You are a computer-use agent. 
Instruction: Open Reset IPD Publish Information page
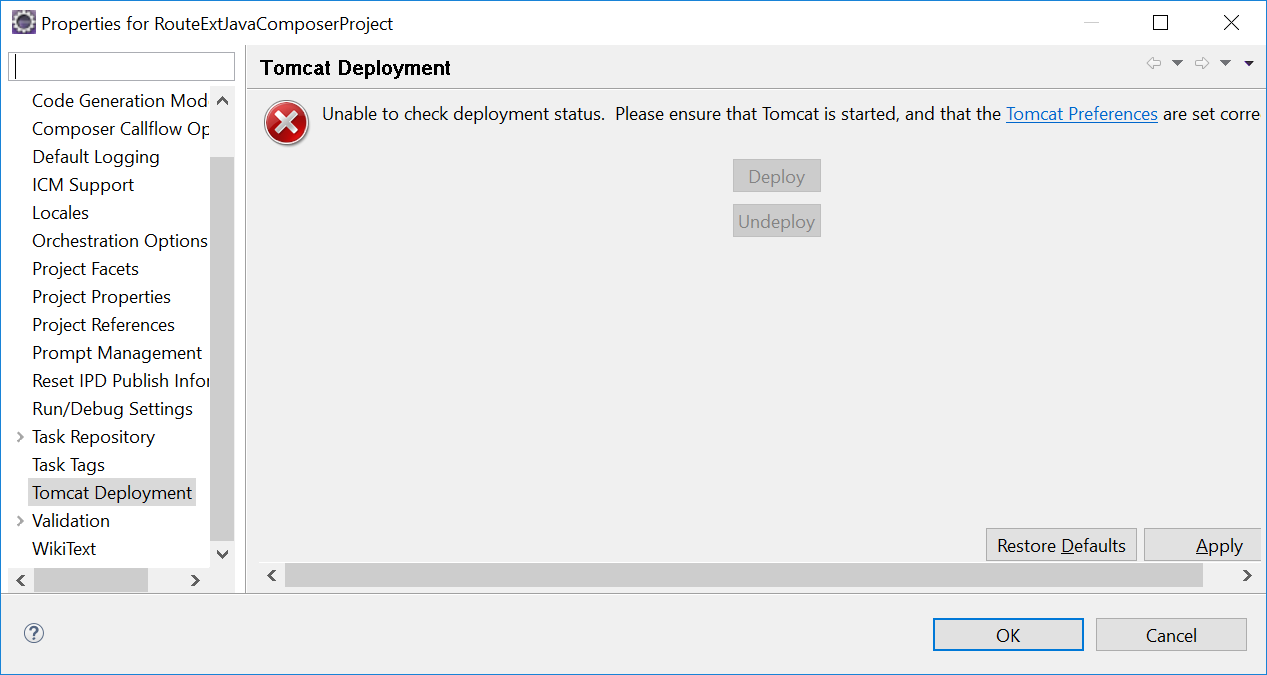[120, 381]
